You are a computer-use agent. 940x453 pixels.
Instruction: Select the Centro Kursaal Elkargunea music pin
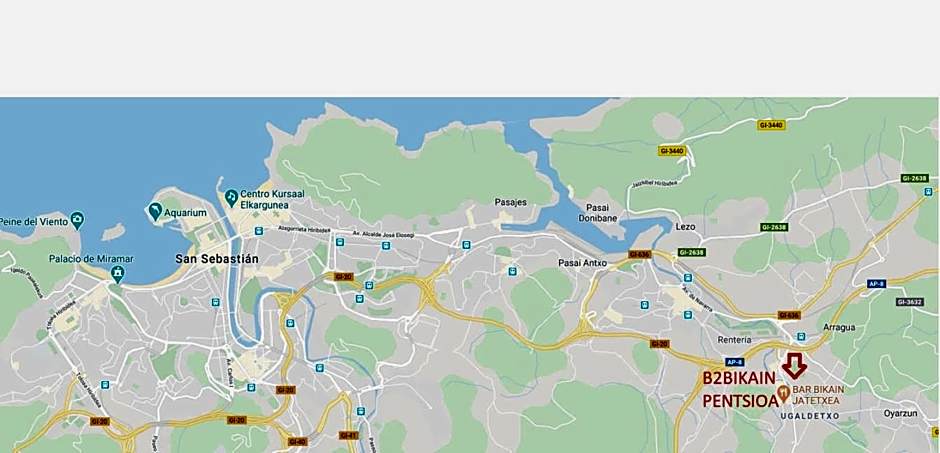[231, 197]
